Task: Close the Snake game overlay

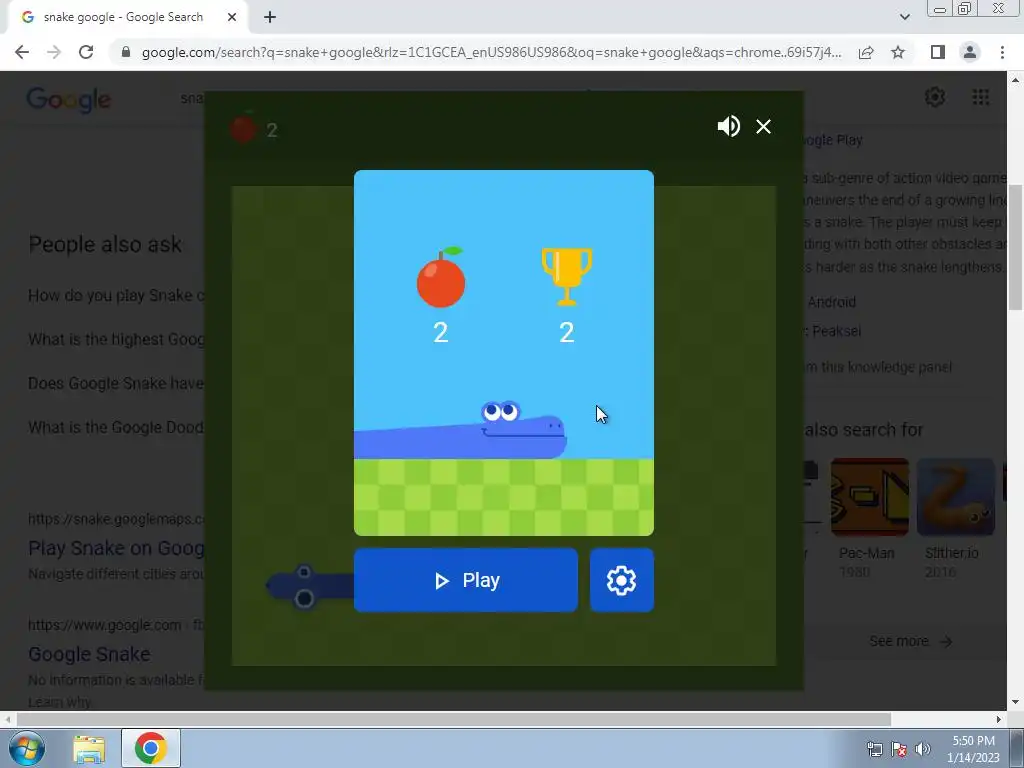Action: point(763,126)
